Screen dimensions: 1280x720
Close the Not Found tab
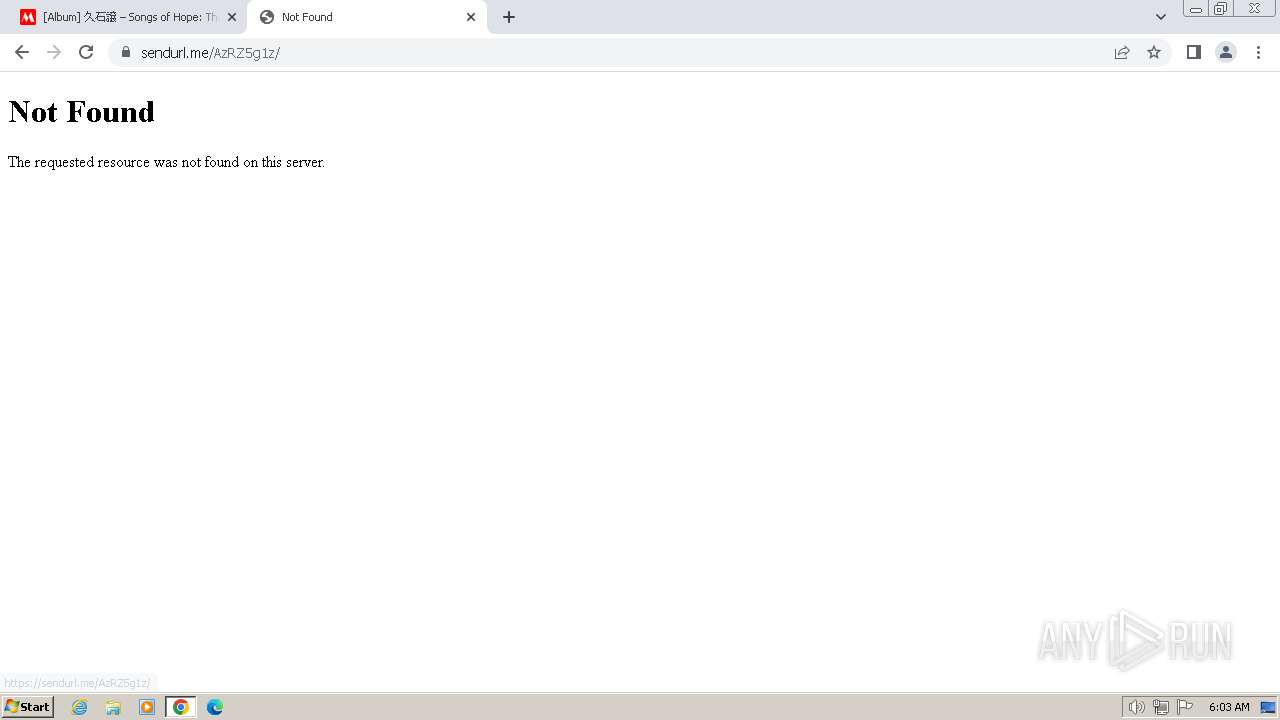pos(471,17)
